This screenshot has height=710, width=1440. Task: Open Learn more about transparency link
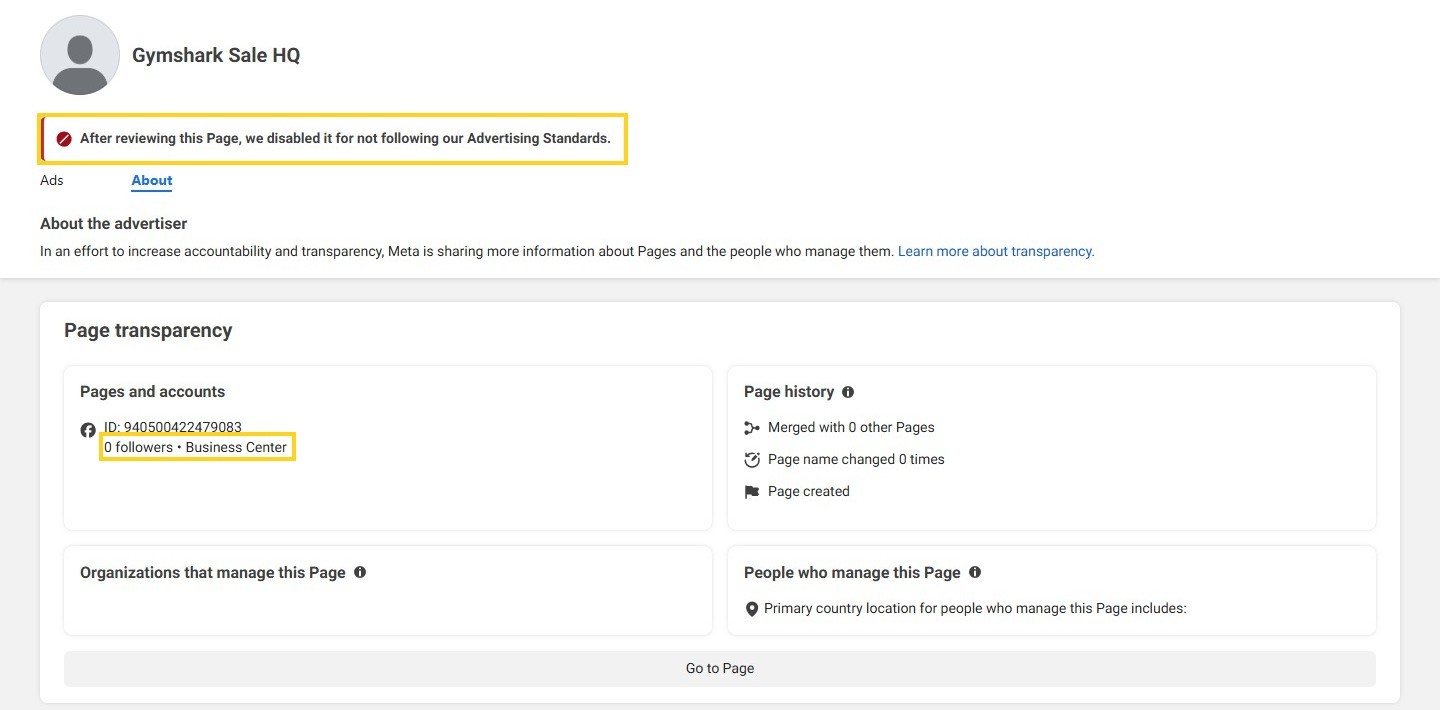[996, 251]
